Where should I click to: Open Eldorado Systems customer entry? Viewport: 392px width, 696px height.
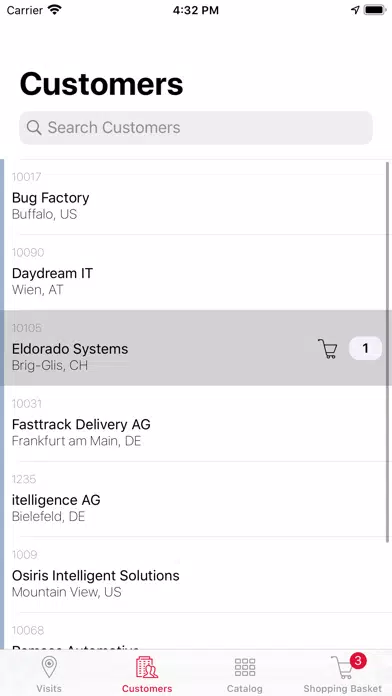click(196, 348)
